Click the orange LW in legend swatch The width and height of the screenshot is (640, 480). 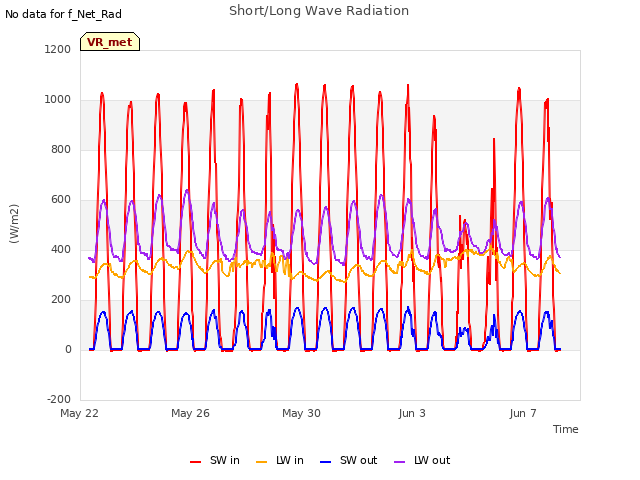pos(261,462)
